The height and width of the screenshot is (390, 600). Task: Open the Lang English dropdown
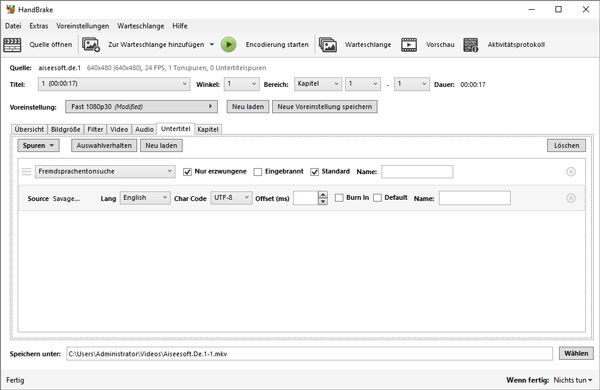[x=145, y=198]
